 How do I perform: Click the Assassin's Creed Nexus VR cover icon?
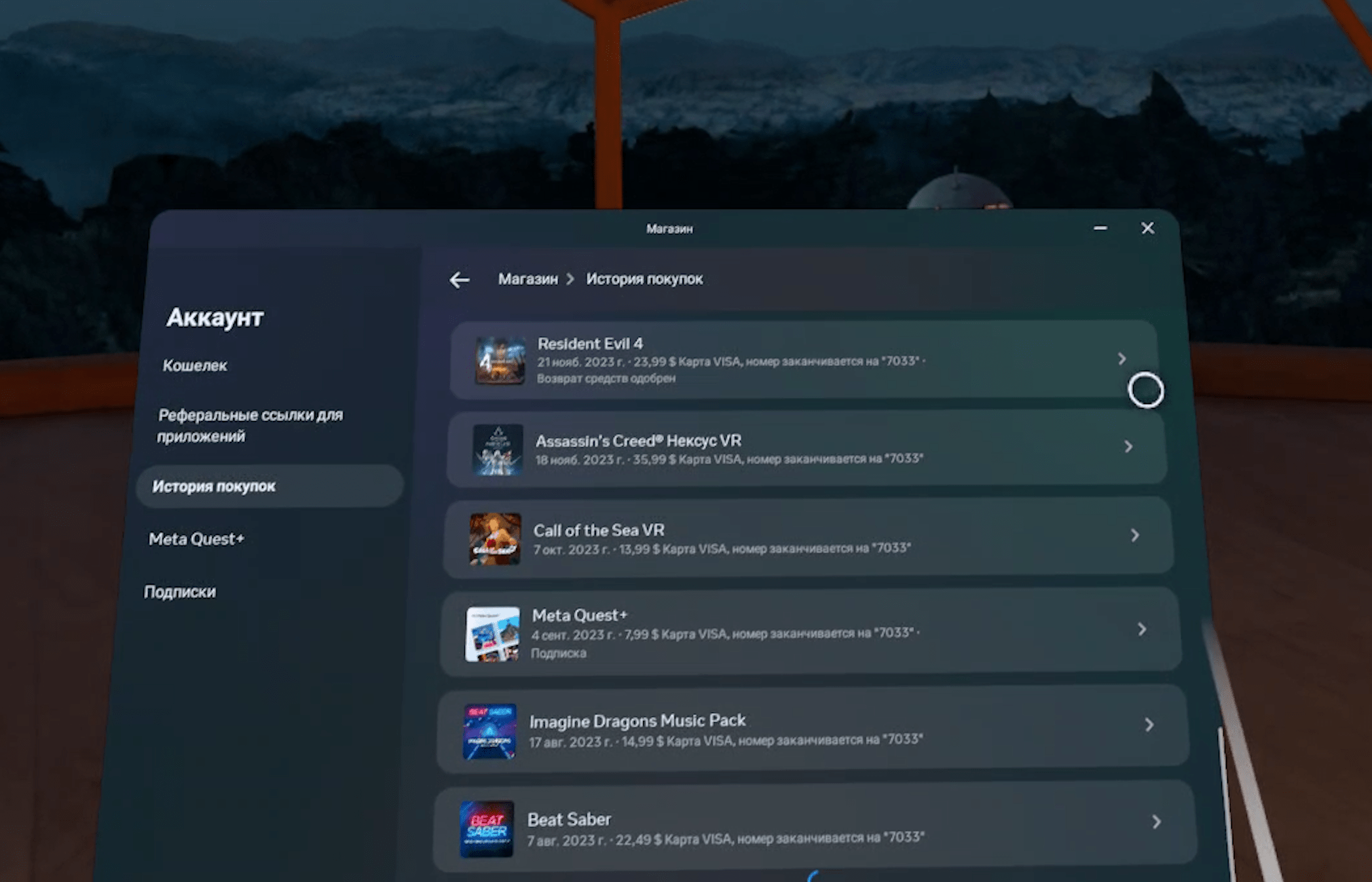click(498, 449)
